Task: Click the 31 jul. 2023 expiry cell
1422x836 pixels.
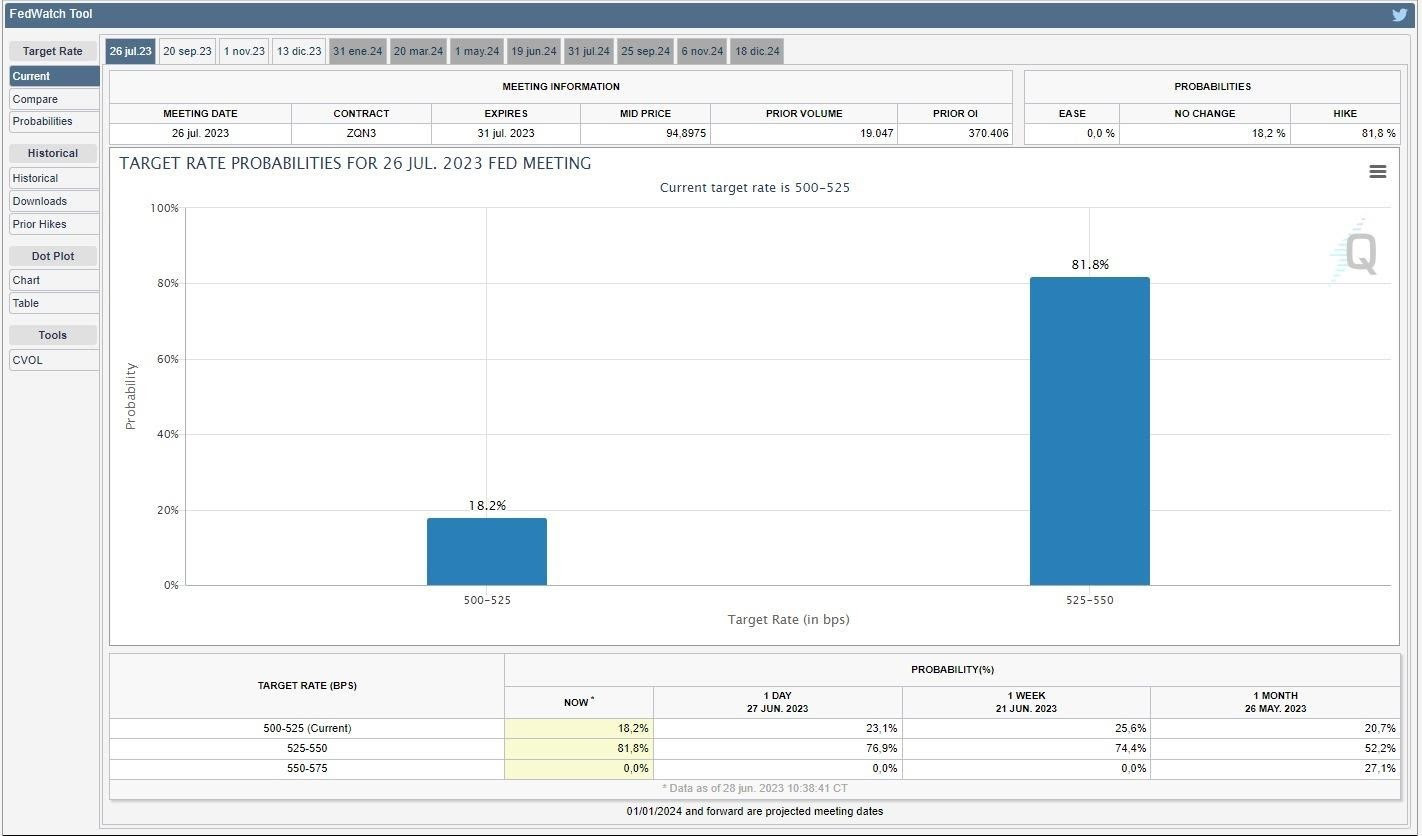Action: point(506,133)
